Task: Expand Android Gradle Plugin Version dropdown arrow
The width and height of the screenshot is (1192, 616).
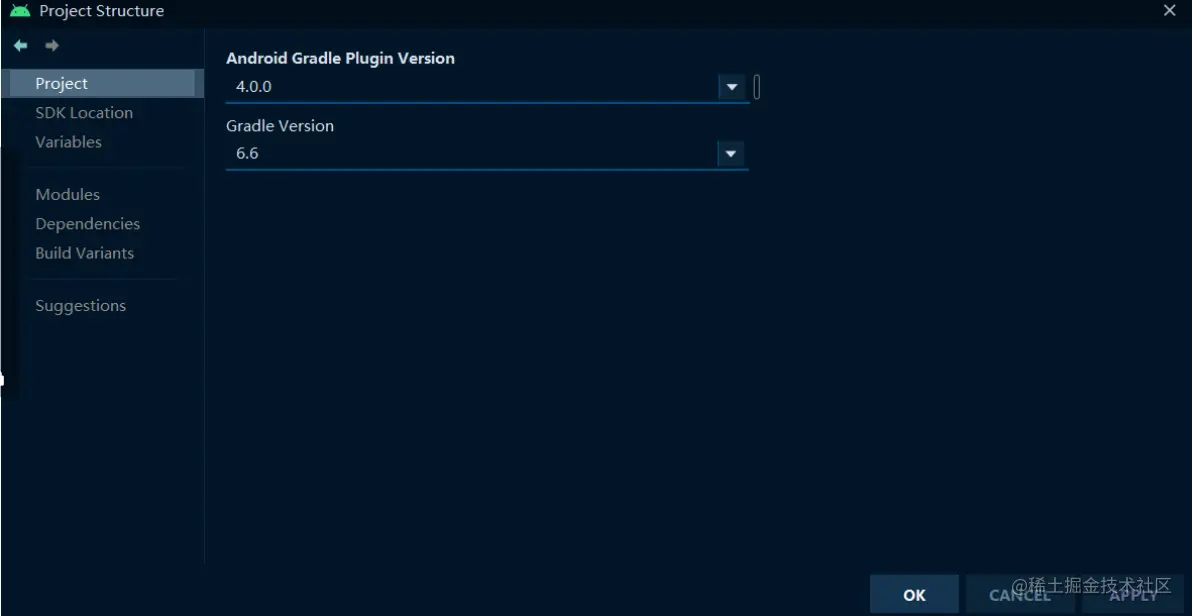Action: tap(731, 87)
